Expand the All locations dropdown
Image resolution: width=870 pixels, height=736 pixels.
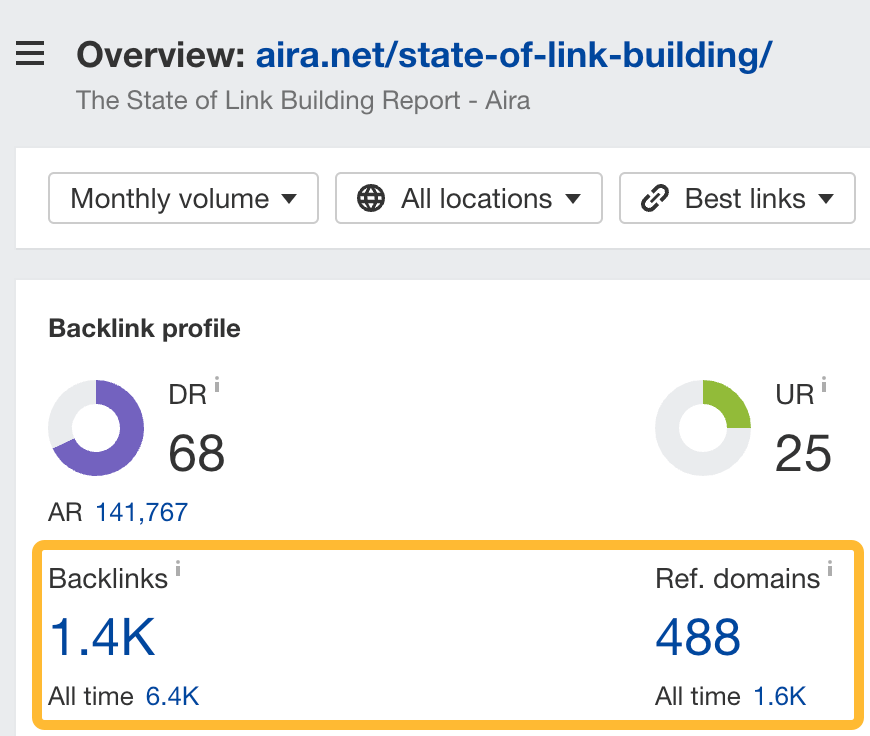point(469,198)
